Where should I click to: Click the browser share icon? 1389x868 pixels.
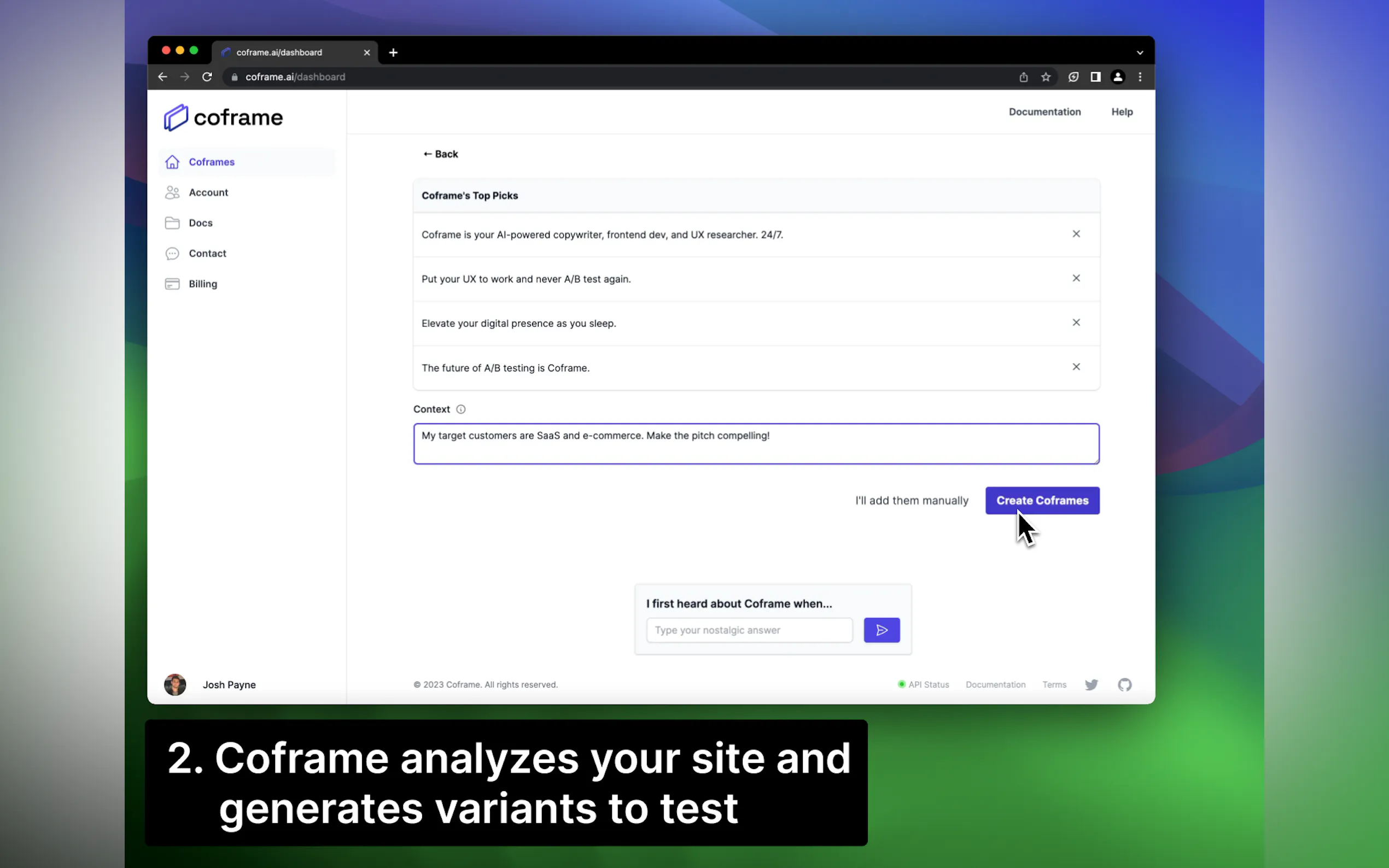tap(1023, 77)
